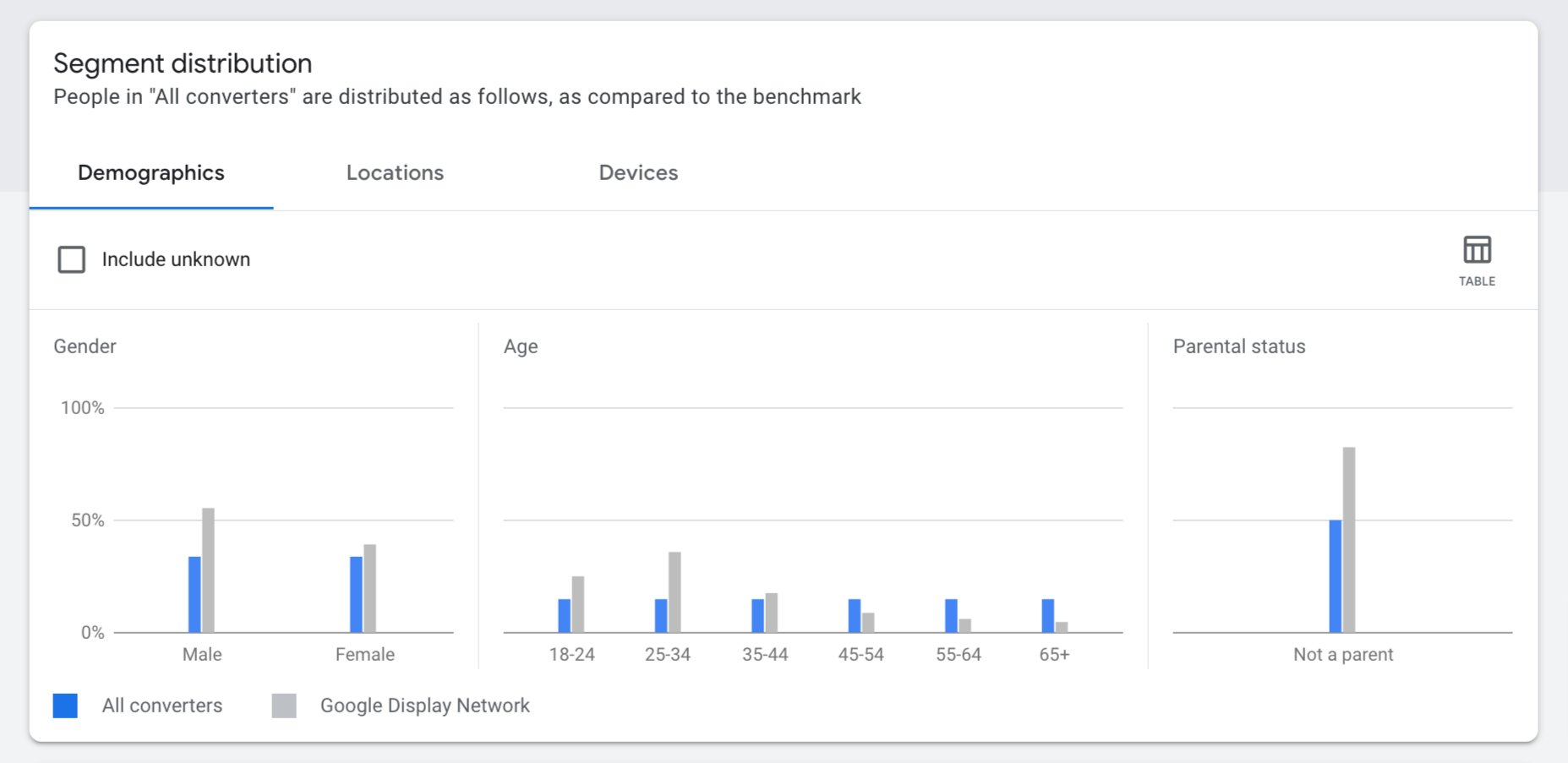Open the Devices tab
Image resolution: width=1568 pixels, height=763 pixels.
click(x=638, y=172)
